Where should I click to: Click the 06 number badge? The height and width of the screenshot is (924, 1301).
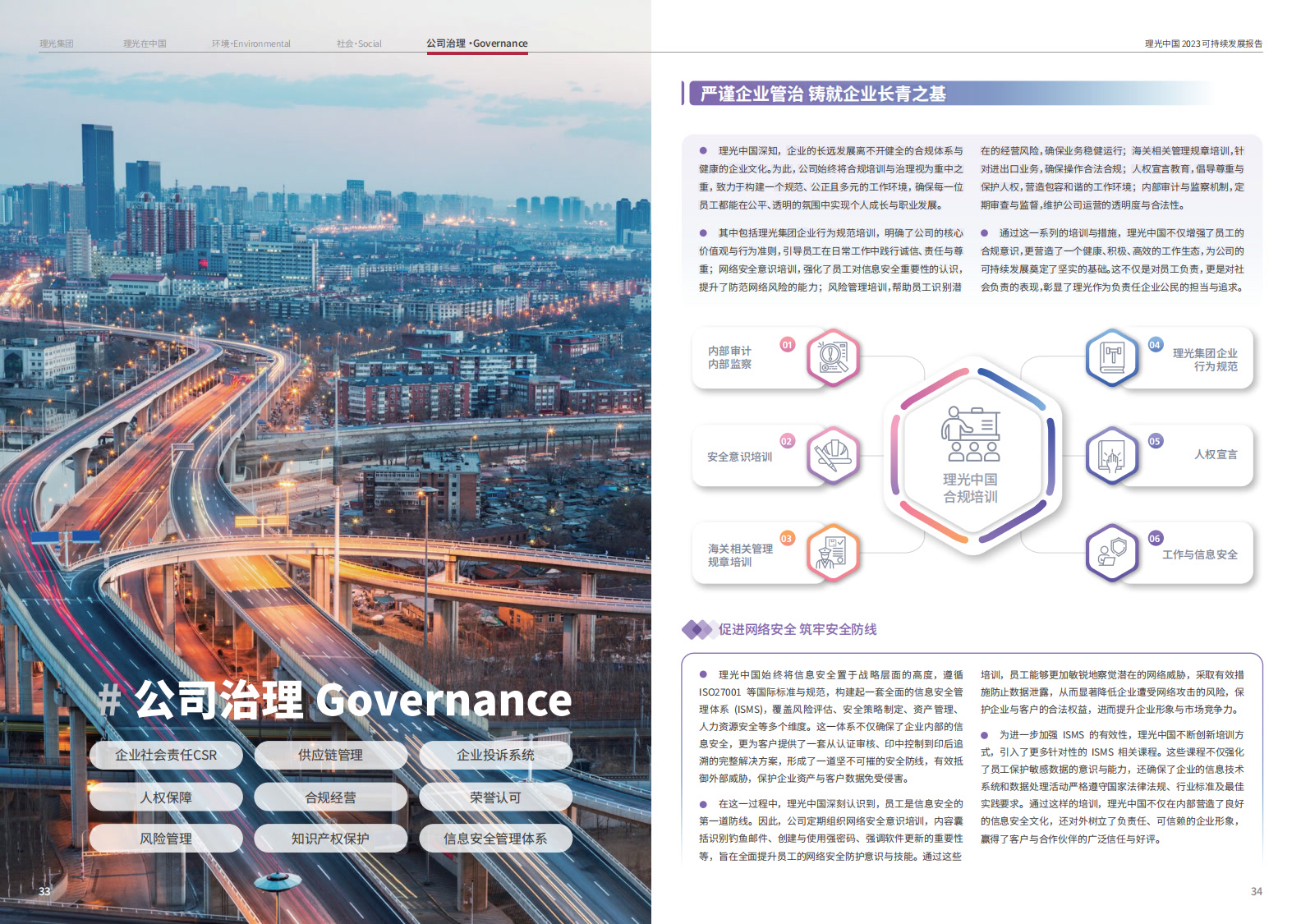tap(1155, 539)
